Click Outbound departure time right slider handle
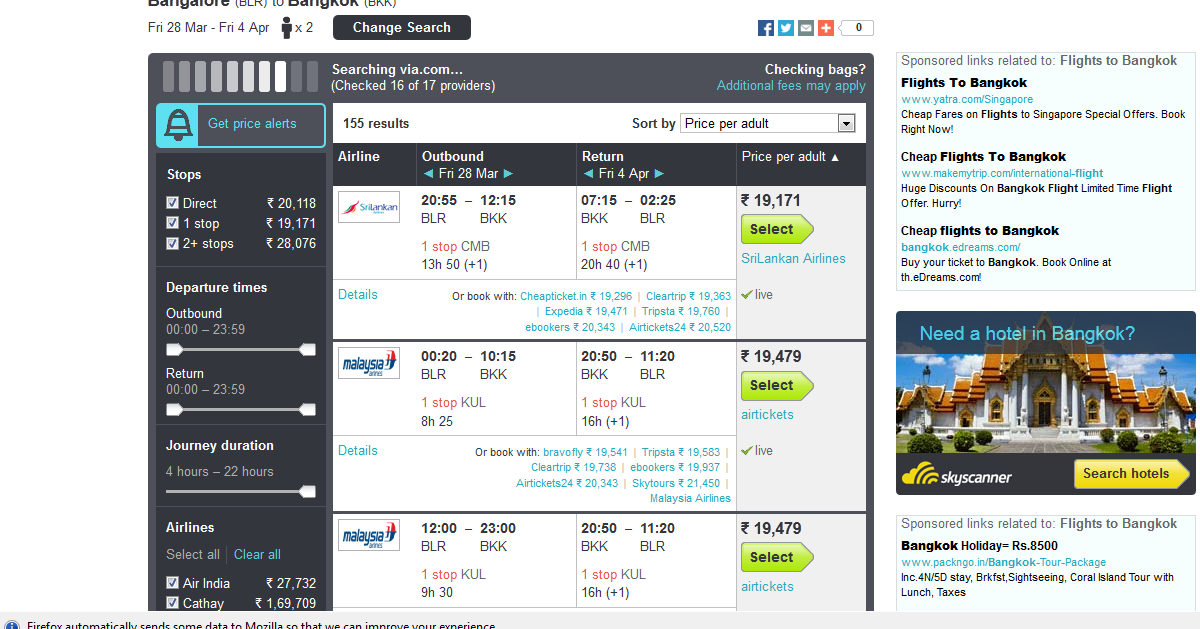1200x629 pixels. [x=308, y=350]
